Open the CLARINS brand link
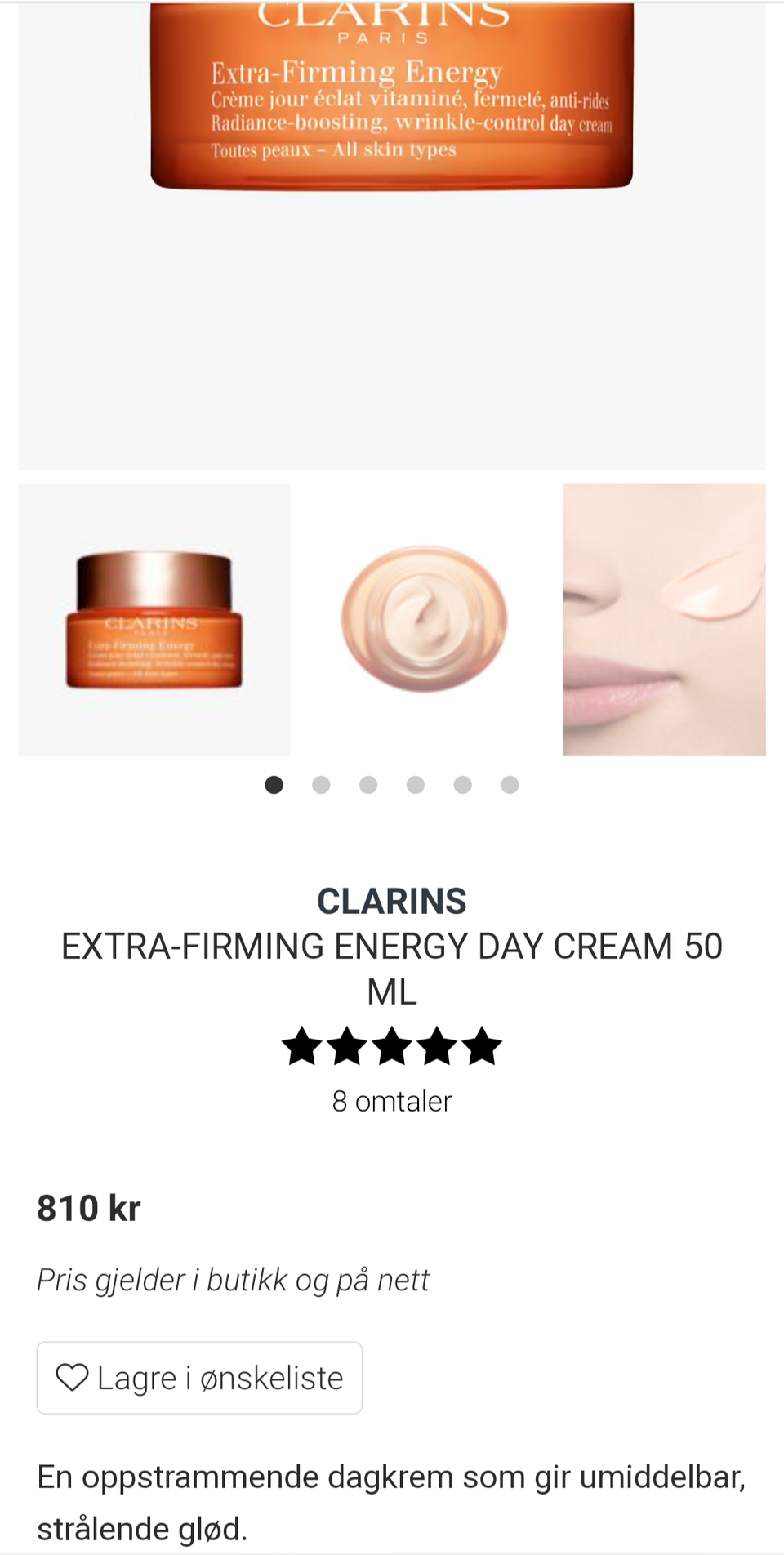This screenshot has width=784, height=1555. point(392,902)
